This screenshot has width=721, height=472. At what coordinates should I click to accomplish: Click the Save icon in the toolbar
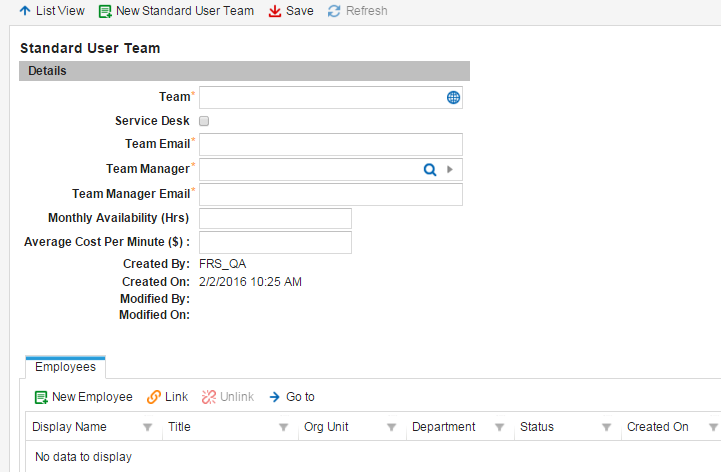point(275,11)
